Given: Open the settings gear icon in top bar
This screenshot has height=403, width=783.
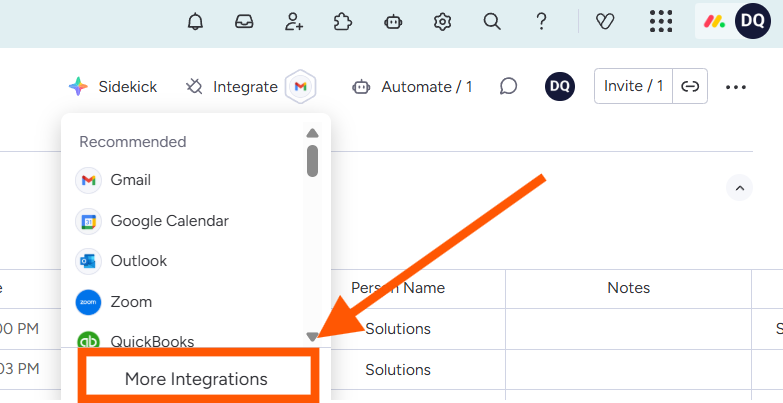Looking at the screenshot, I should point(442,21).
